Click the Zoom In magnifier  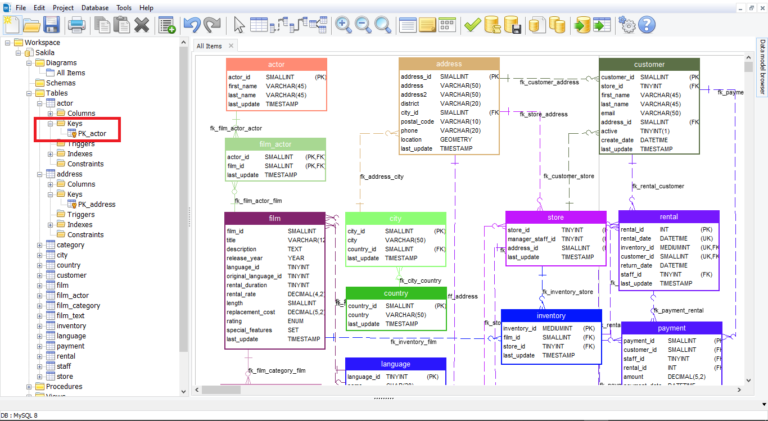click(343, 24)
